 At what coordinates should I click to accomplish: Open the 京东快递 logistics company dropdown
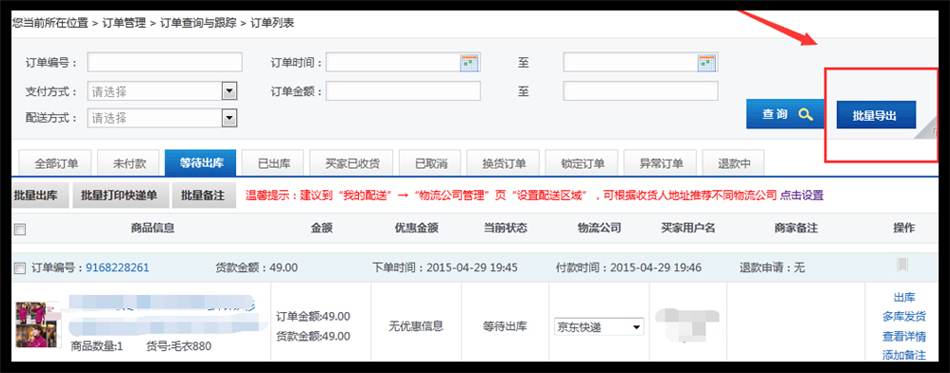599,328
